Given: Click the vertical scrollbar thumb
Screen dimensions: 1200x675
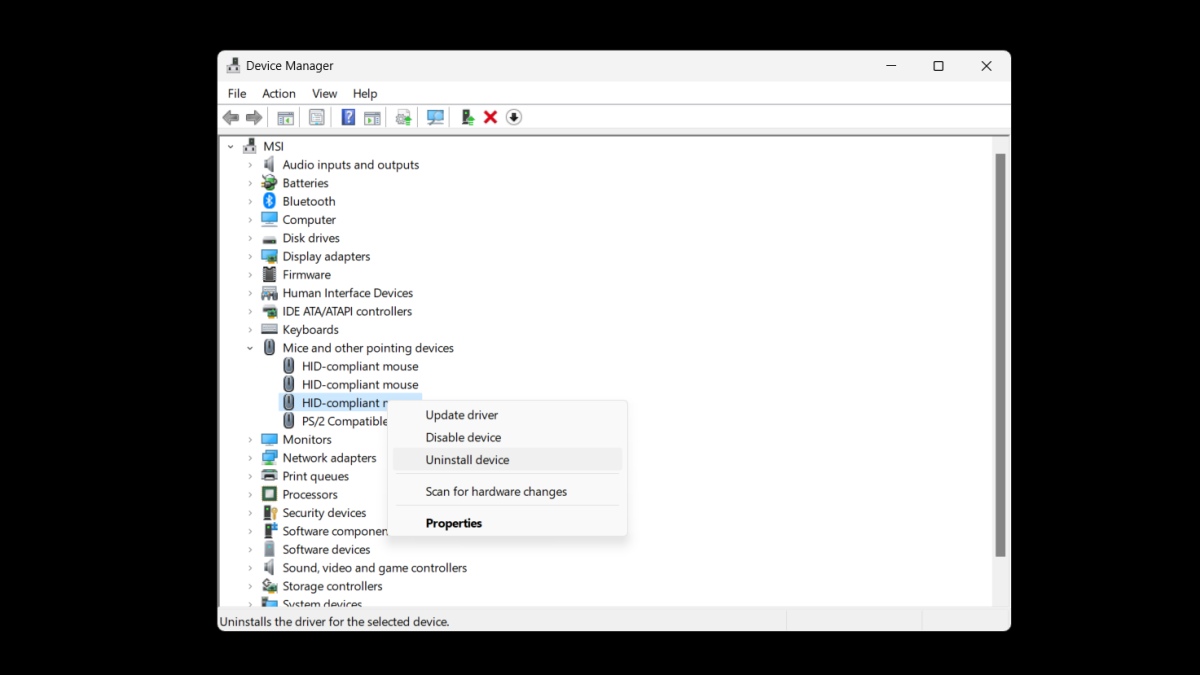Looking at the screenshot, I should (1000, 355).
